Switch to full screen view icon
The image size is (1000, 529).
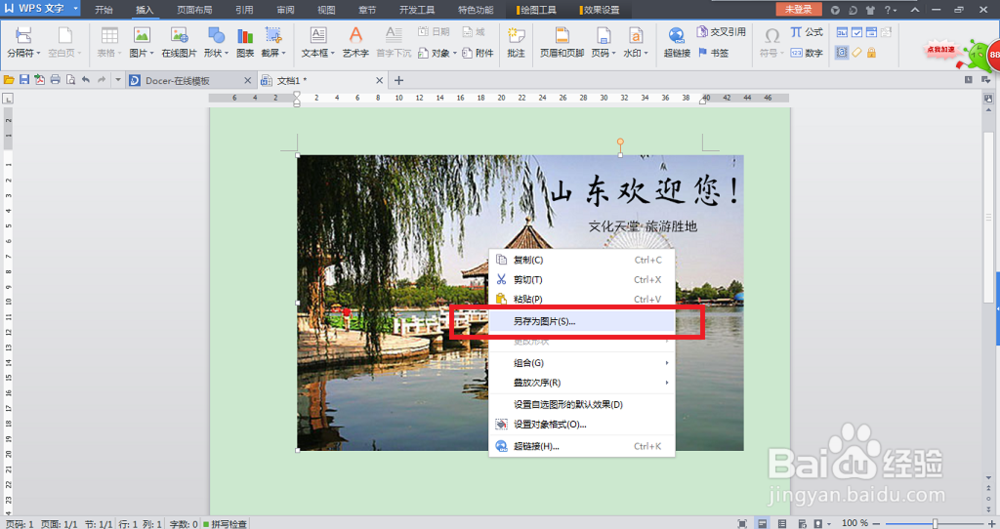tap(742, 524)
